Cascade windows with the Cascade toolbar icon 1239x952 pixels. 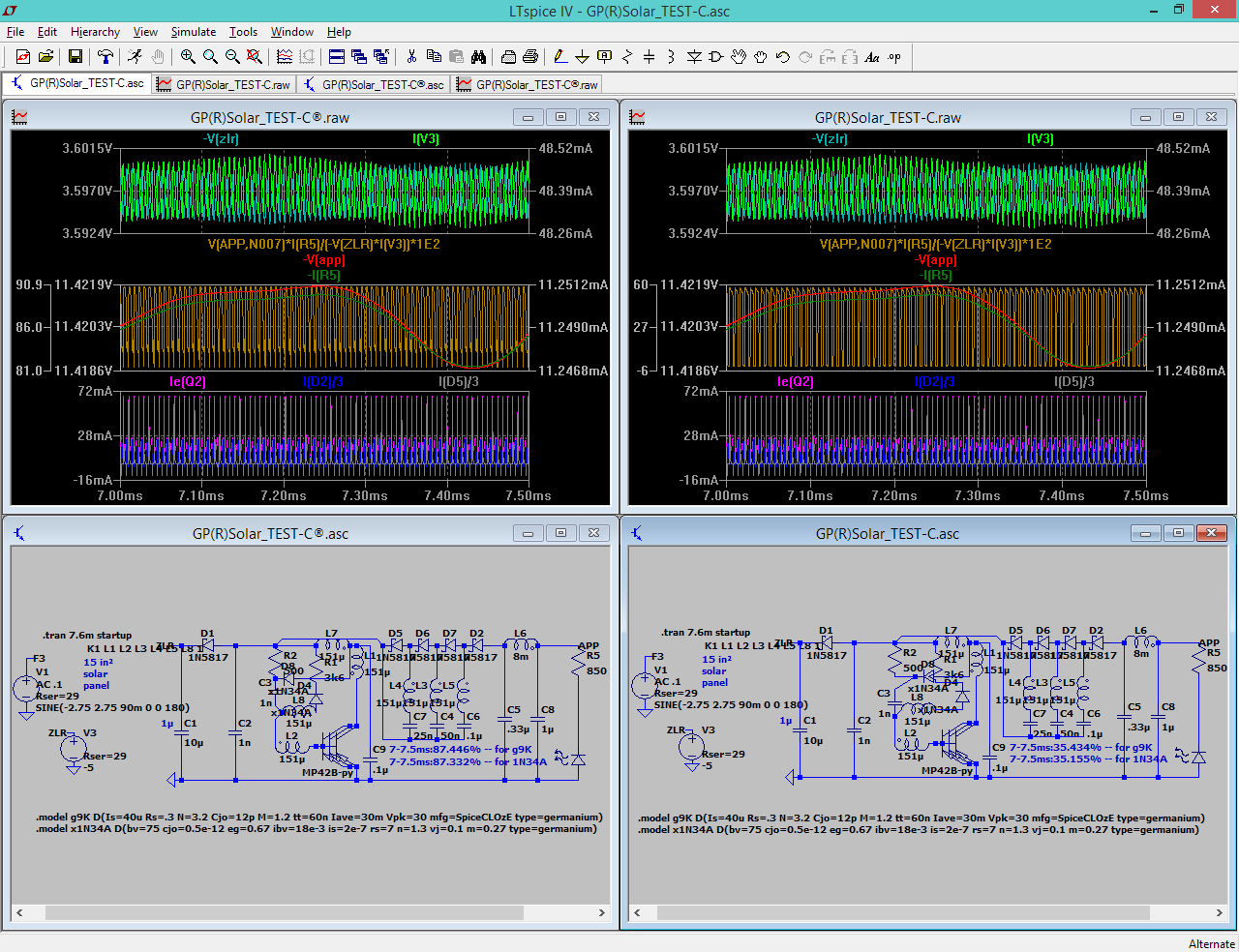359,57
